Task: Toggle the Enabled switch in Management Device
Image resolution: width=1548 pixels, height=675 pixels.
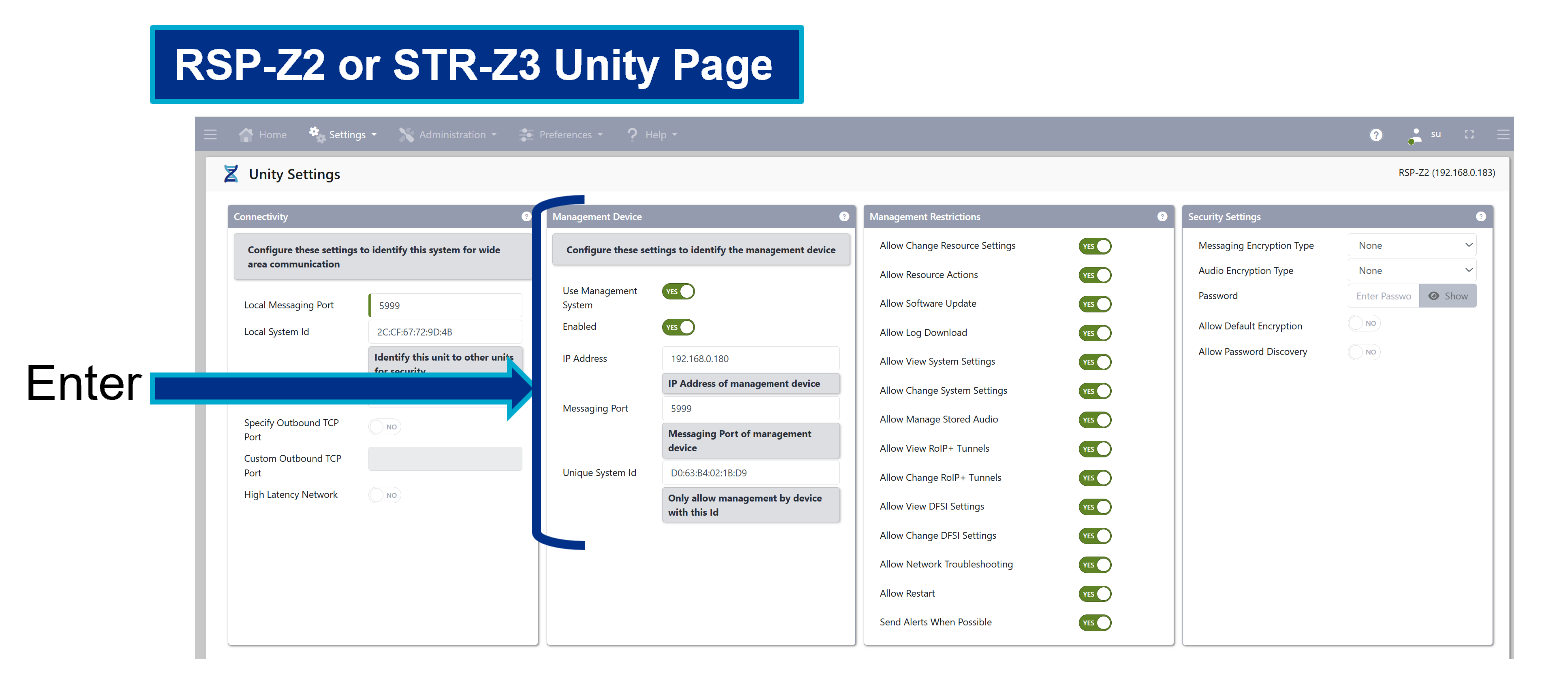Action: click(678, 327)
